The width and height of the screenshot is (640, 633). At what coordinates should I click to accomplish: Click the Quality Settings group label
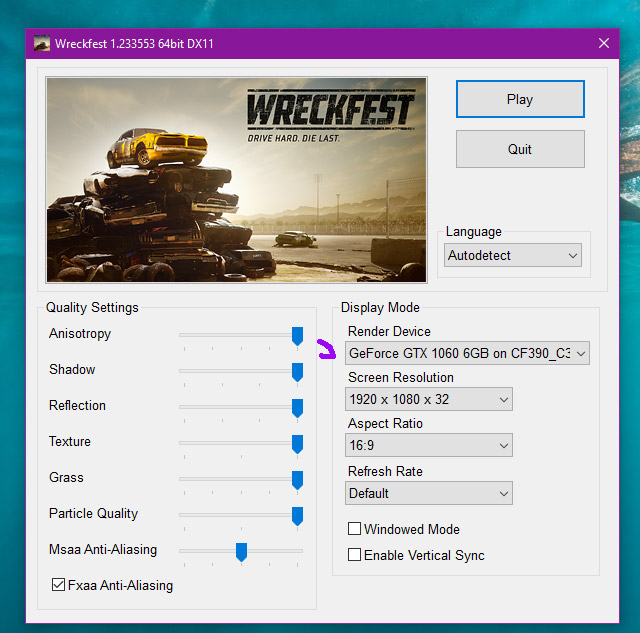click(x=92, y=307)
